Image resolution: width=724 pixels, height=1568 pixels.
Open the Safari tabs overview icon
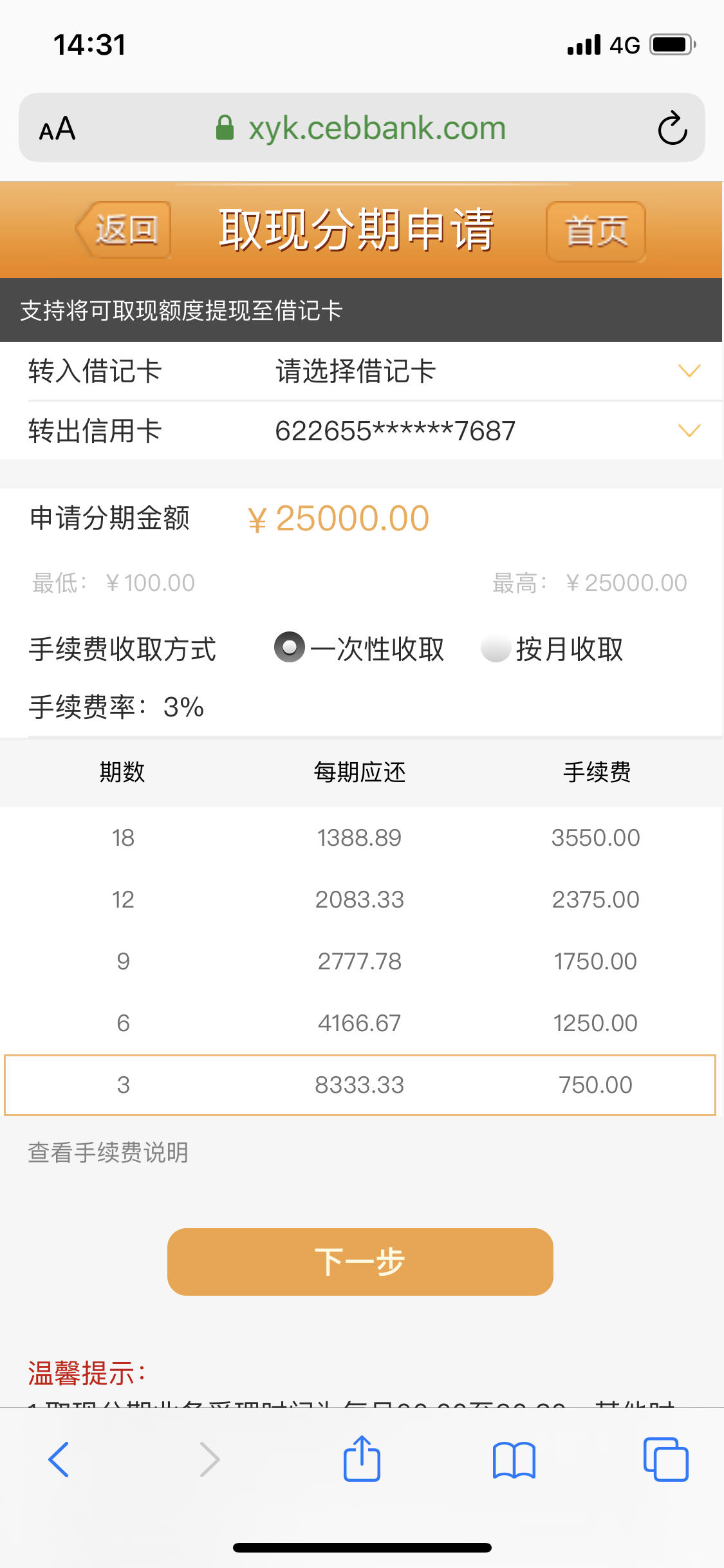click(666, 1459)
